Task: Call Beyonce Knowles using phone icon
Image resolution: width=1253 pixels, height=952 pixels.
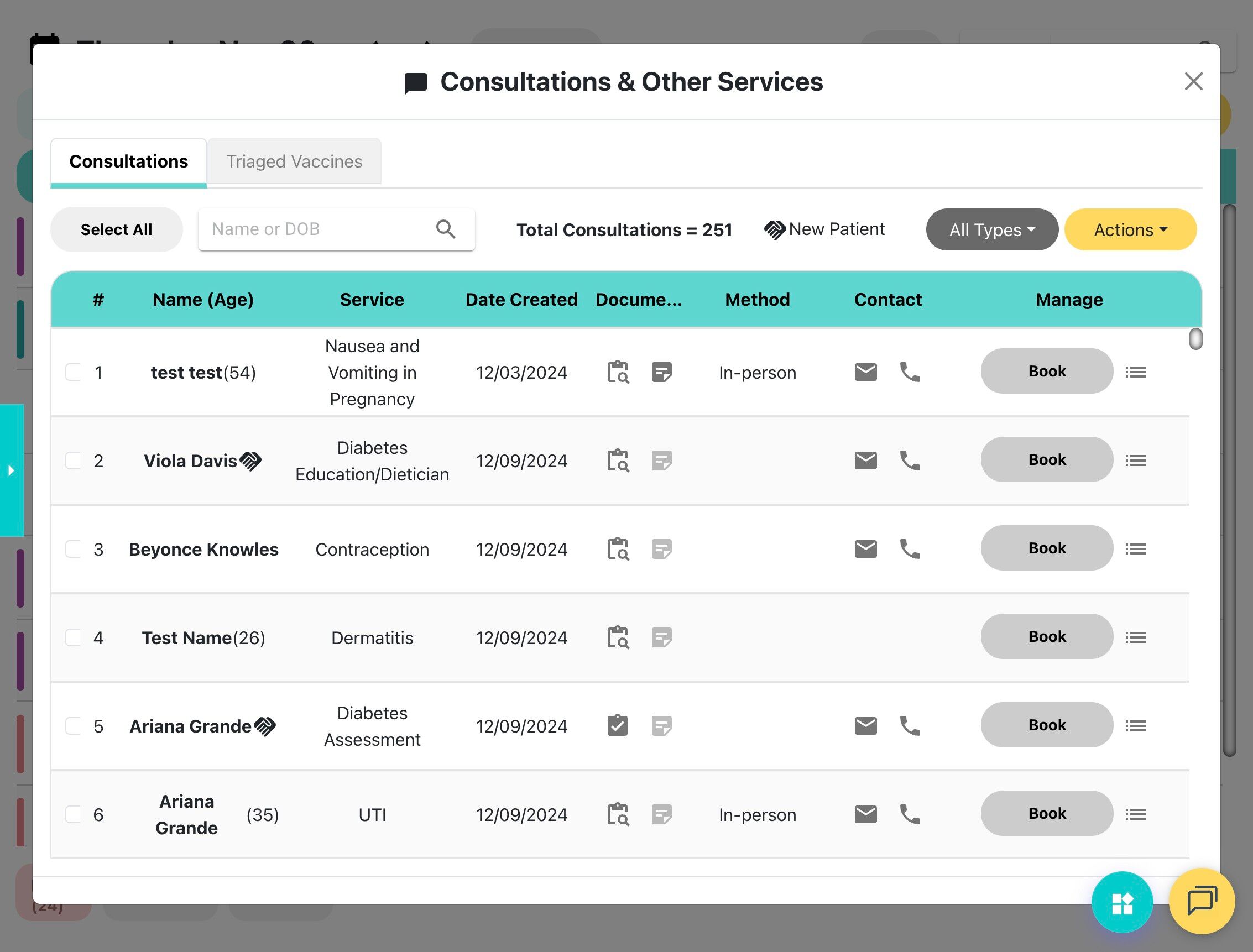Action: click(910, 549)
